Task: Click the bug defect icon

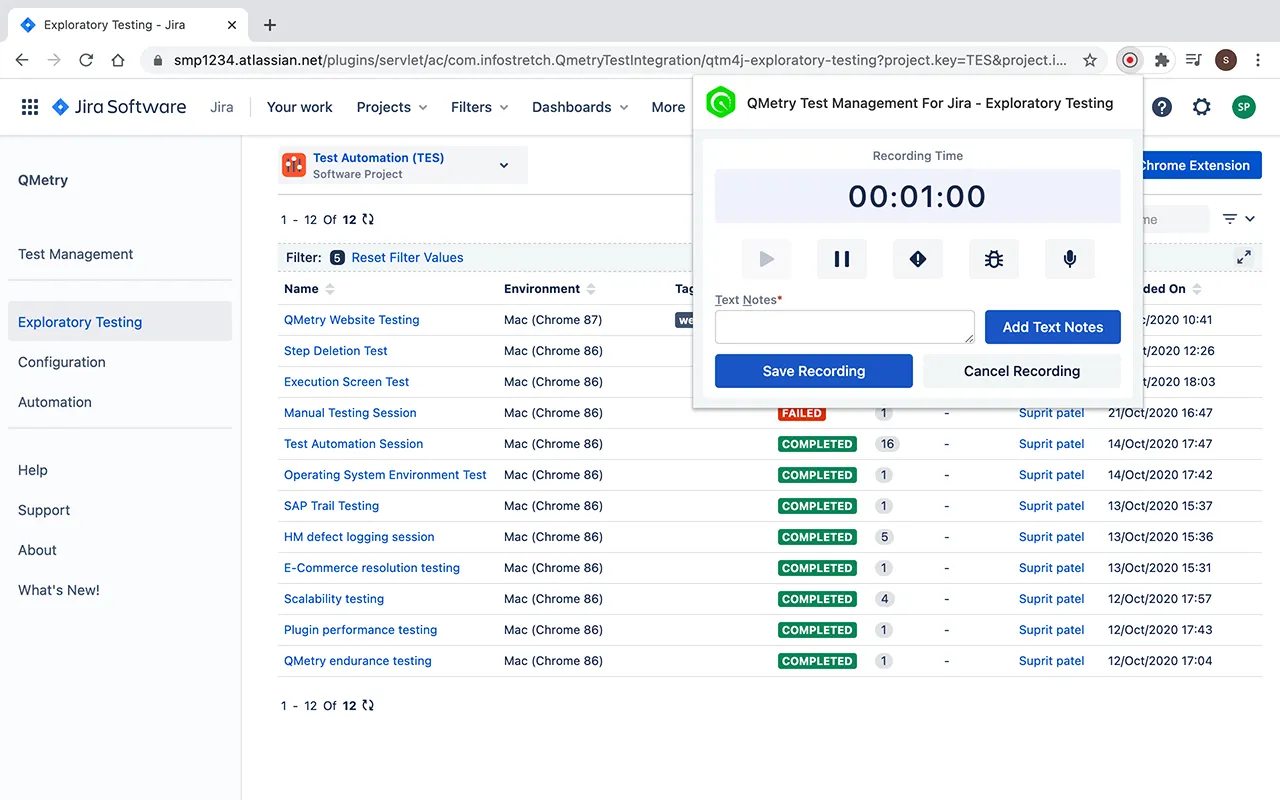Action: [994, 259]
